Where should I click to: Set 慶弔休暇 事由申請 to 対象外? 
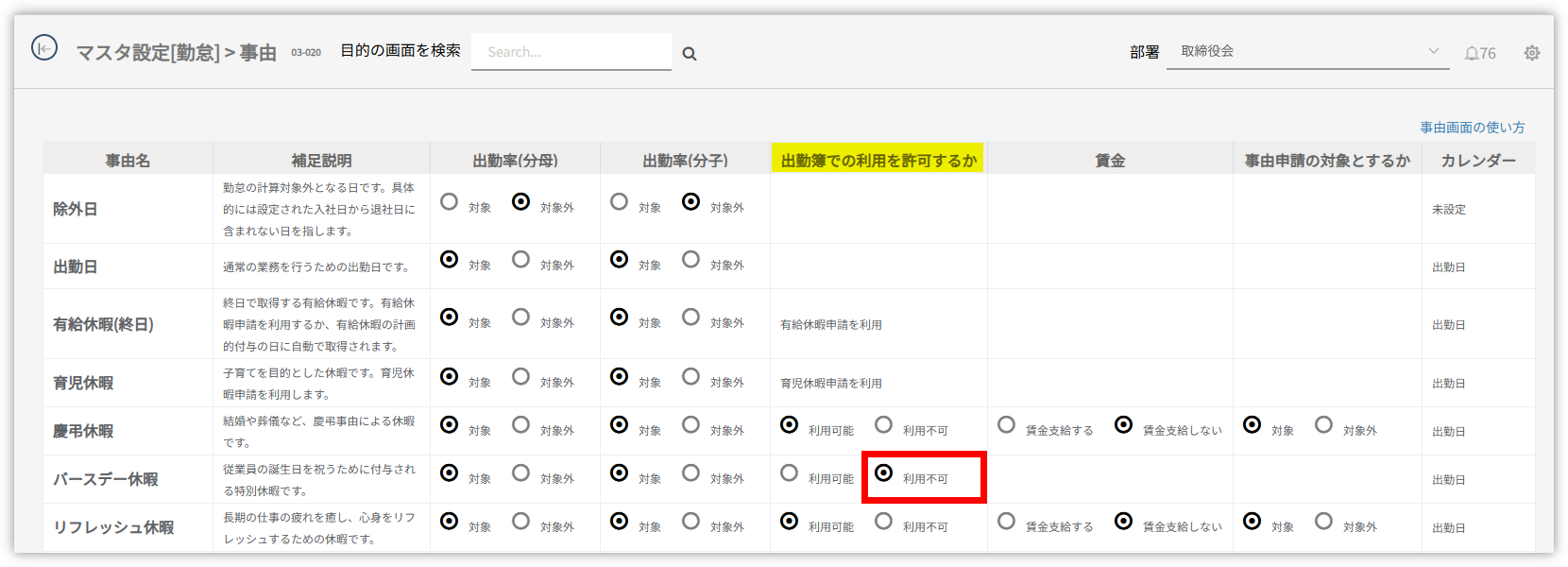pyautogui.click(x=1324, y=425)
